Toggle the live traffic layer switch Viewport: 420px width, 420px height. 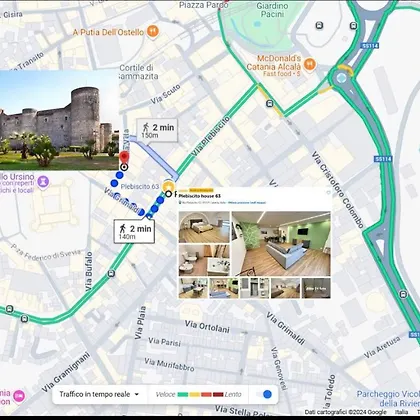264,394
